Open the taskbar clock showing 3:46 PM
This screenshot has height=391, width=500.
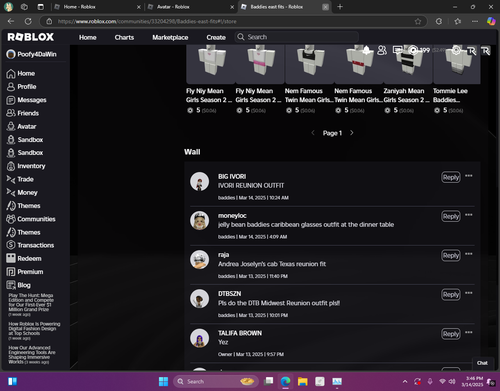(472, 381)
